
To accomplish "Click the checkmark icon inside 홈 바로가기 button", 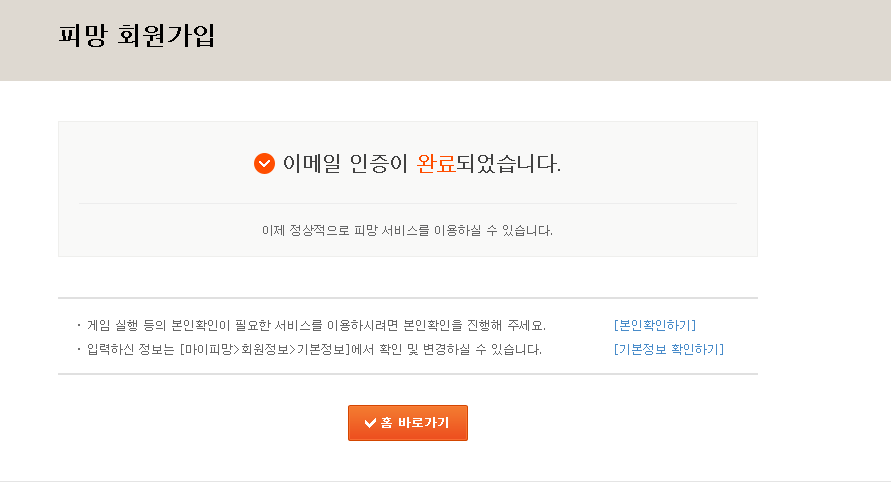I will pos(370,423).
